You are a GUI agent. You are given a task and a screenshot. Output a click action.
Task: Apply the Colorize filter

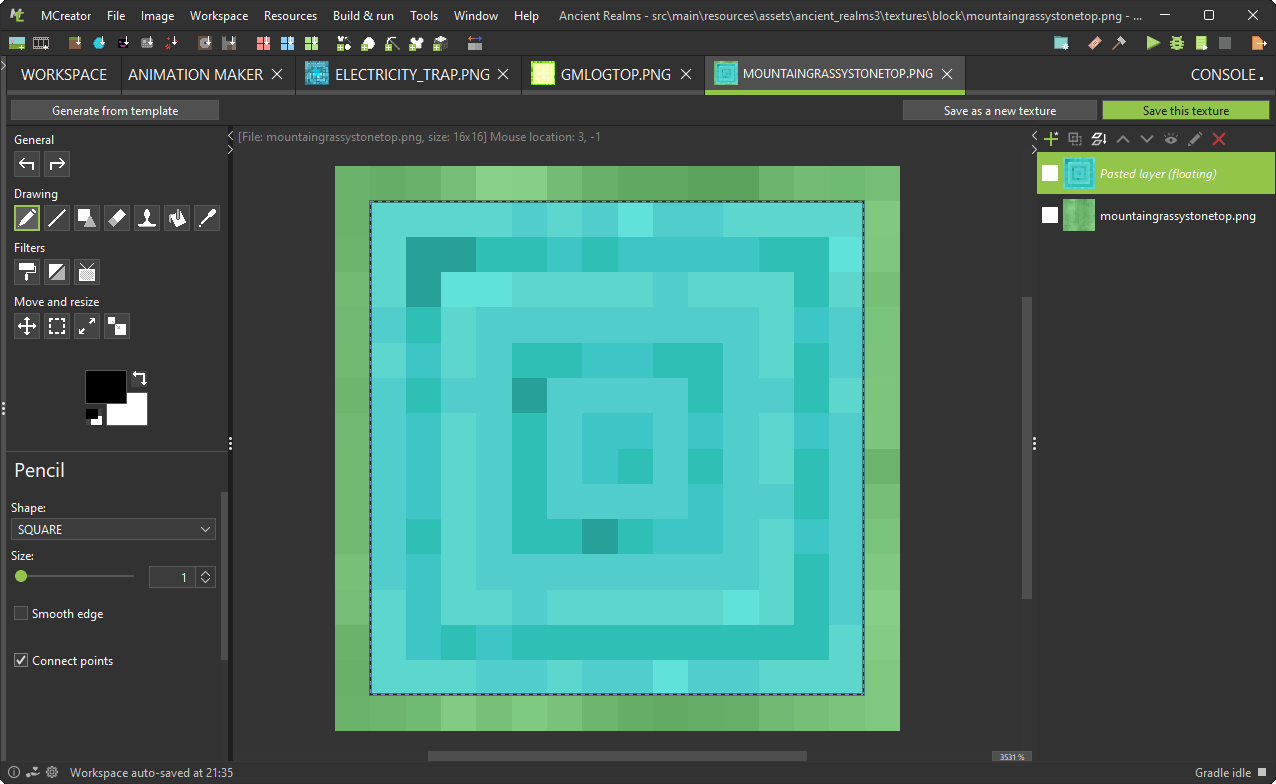click(27, 272)
